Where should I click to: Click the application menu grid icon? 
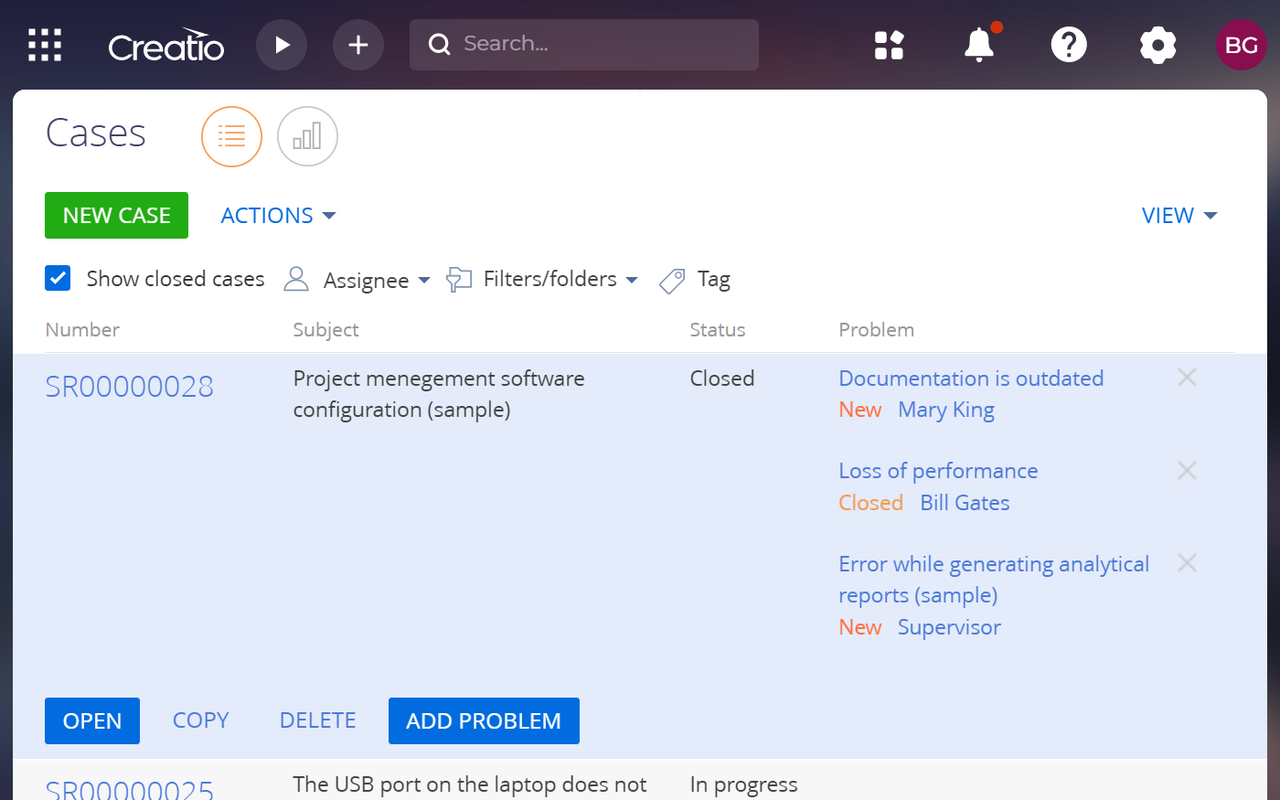[x=44, y=44]
